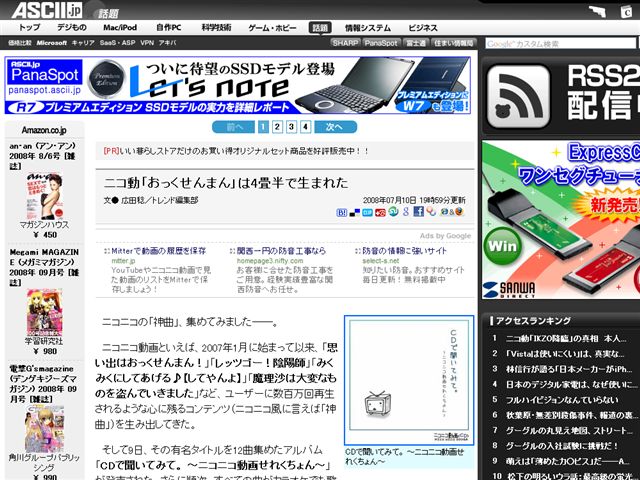The image size is (640, 480).
Task: Open ranking 7 グーグルの丸見え地図 article
Action: pyautogui.click(x=569, y=431)
